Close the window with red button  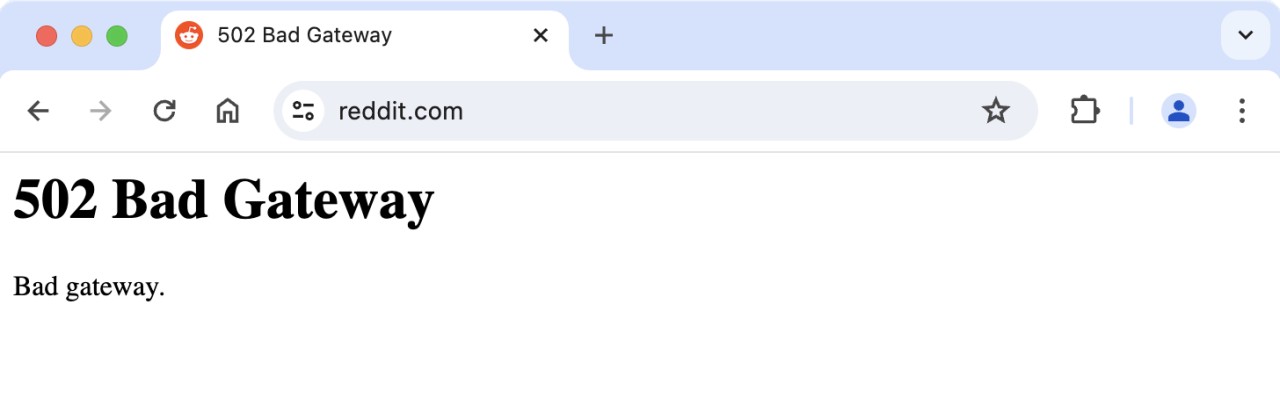46,36
